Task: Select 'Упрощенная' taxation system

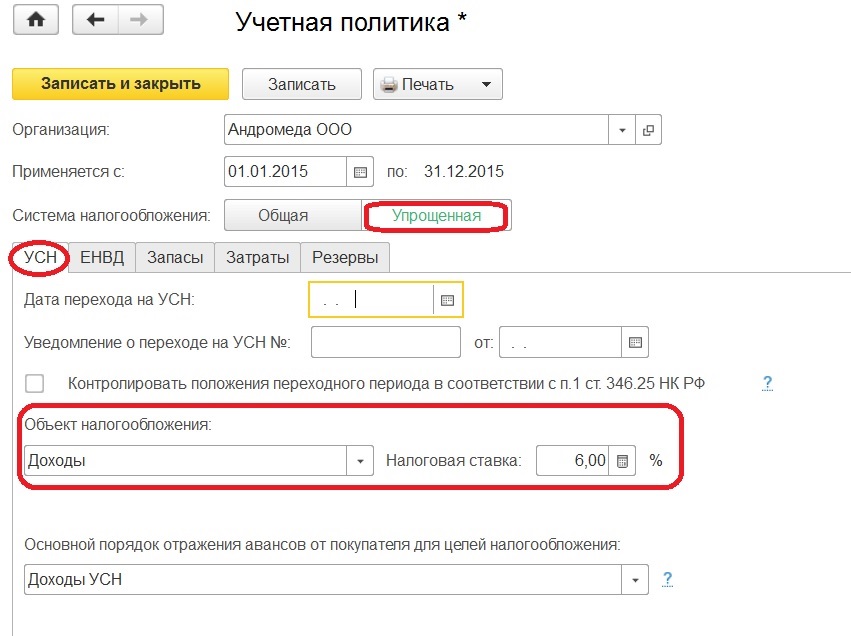Action: click(x=436, y=215)
